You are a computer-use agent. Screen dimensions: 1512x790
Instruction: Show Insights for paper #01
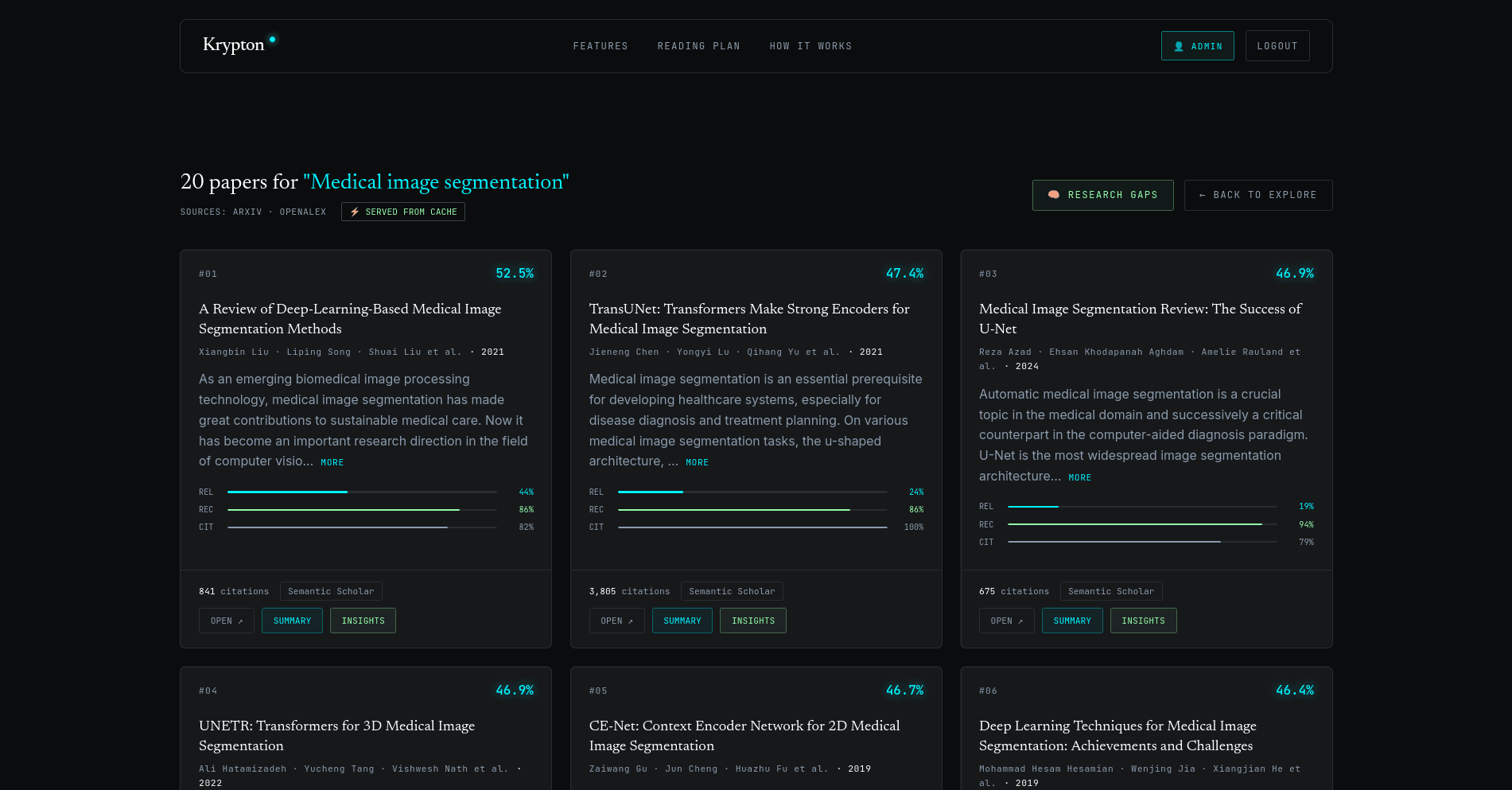363,621
